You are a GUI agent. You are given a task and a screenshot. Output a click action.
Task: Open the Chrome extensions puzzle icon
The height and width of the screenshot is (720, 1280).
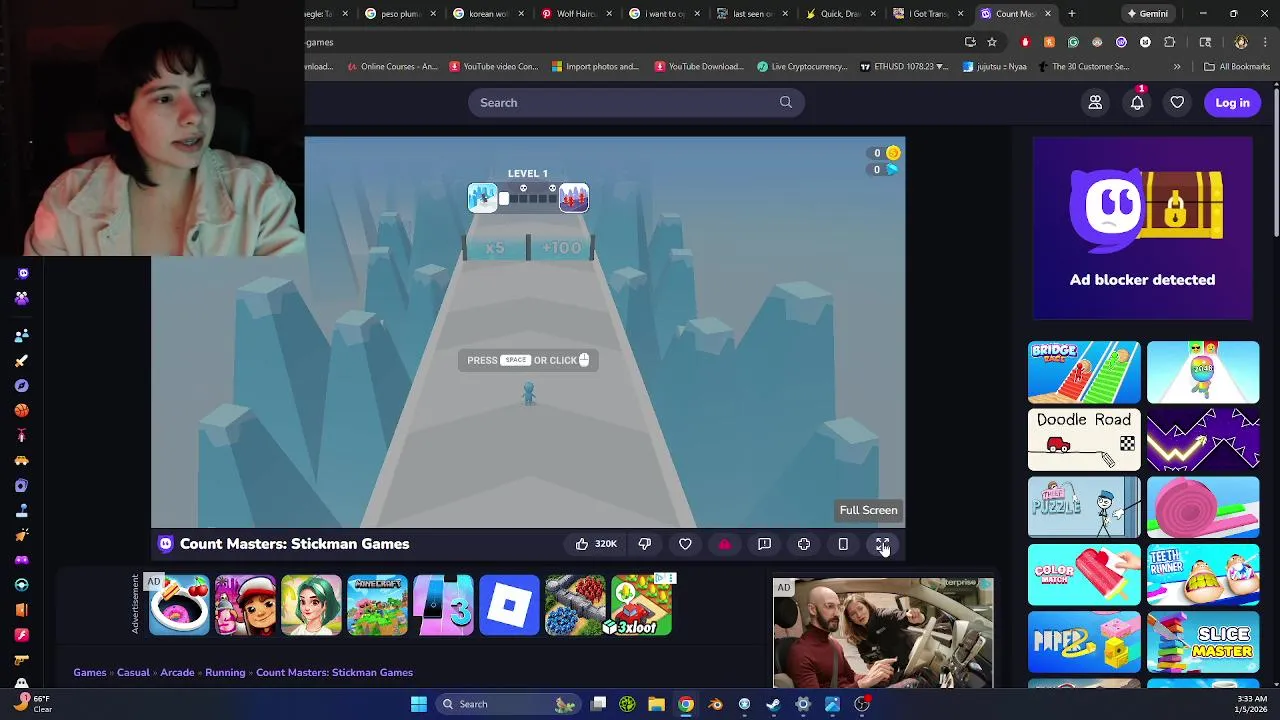(x=1169, y=42)
